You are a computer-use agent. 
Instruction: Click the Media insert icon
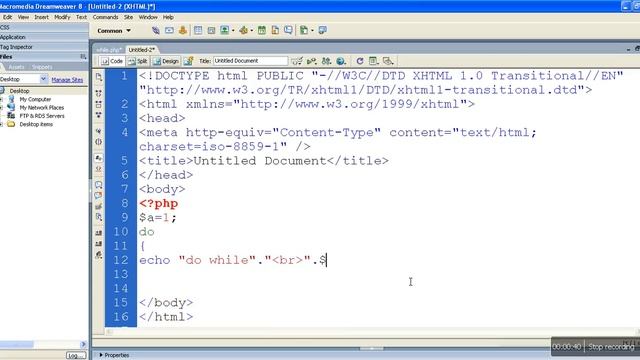click(244, 30)
